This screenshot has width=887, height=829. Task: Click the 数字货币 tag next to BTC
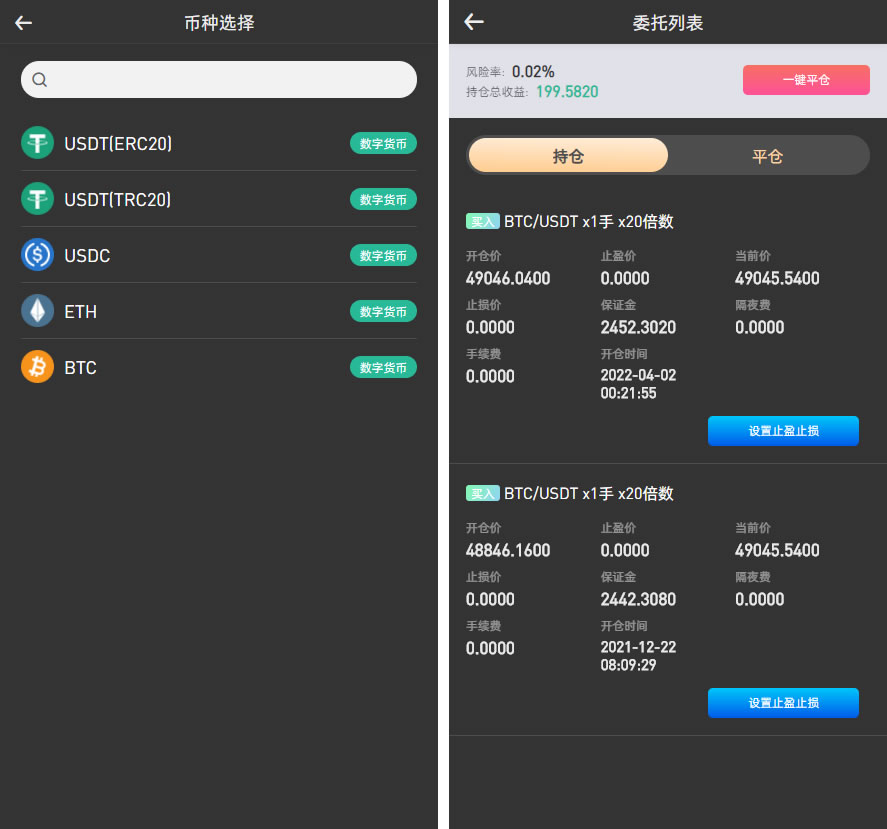coord(383,367)
